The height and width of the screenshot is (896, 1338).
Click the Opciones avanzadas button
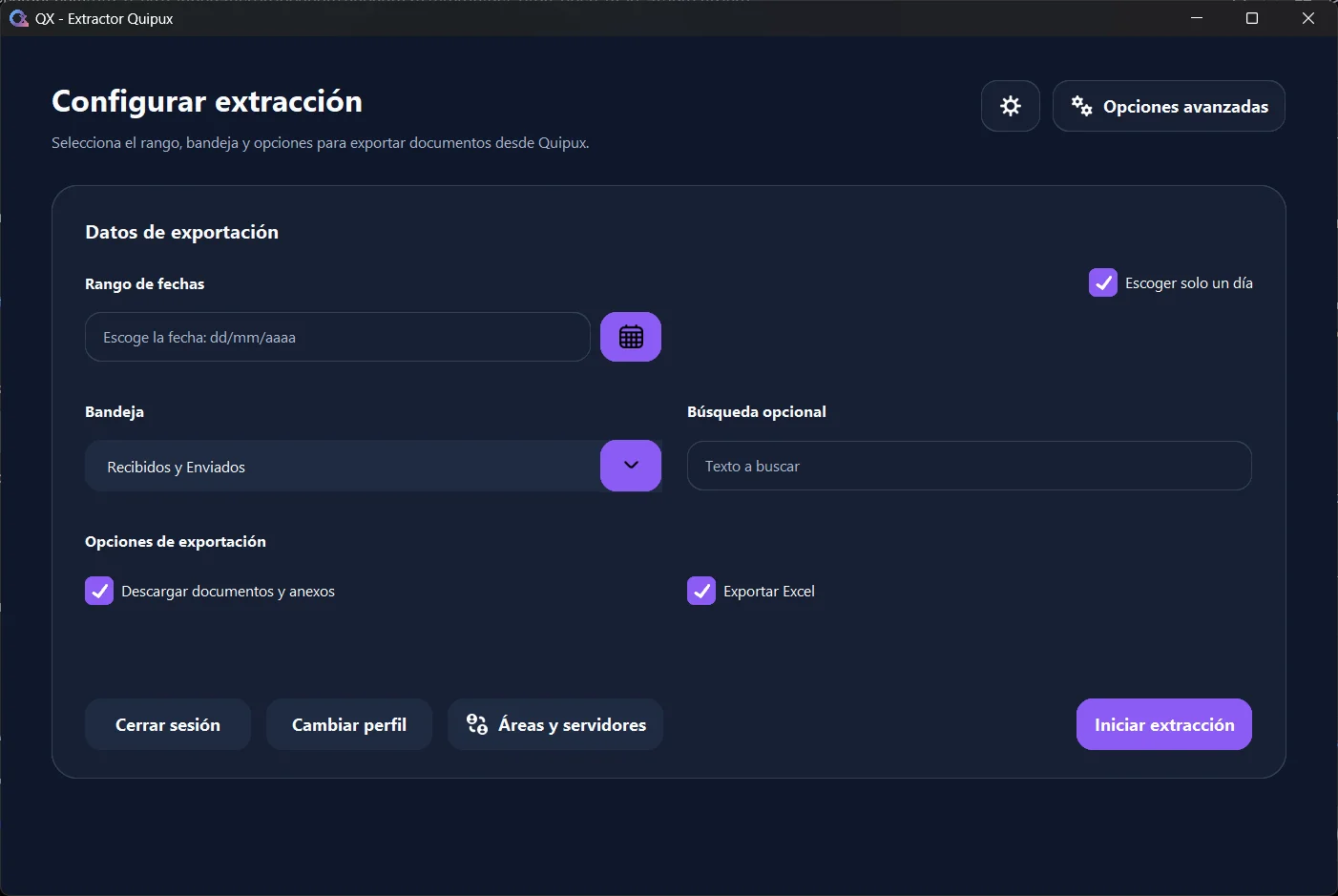pyautogui.click(x=1169, y=106)
